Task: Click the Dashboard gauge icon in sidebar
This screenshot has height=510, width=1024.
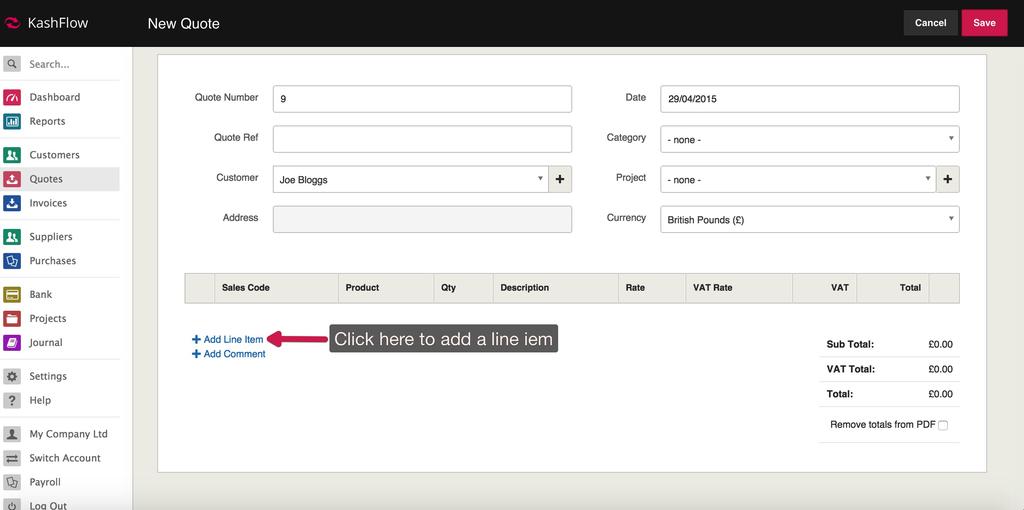Action: pyautogui.click(x=12, y=97)
